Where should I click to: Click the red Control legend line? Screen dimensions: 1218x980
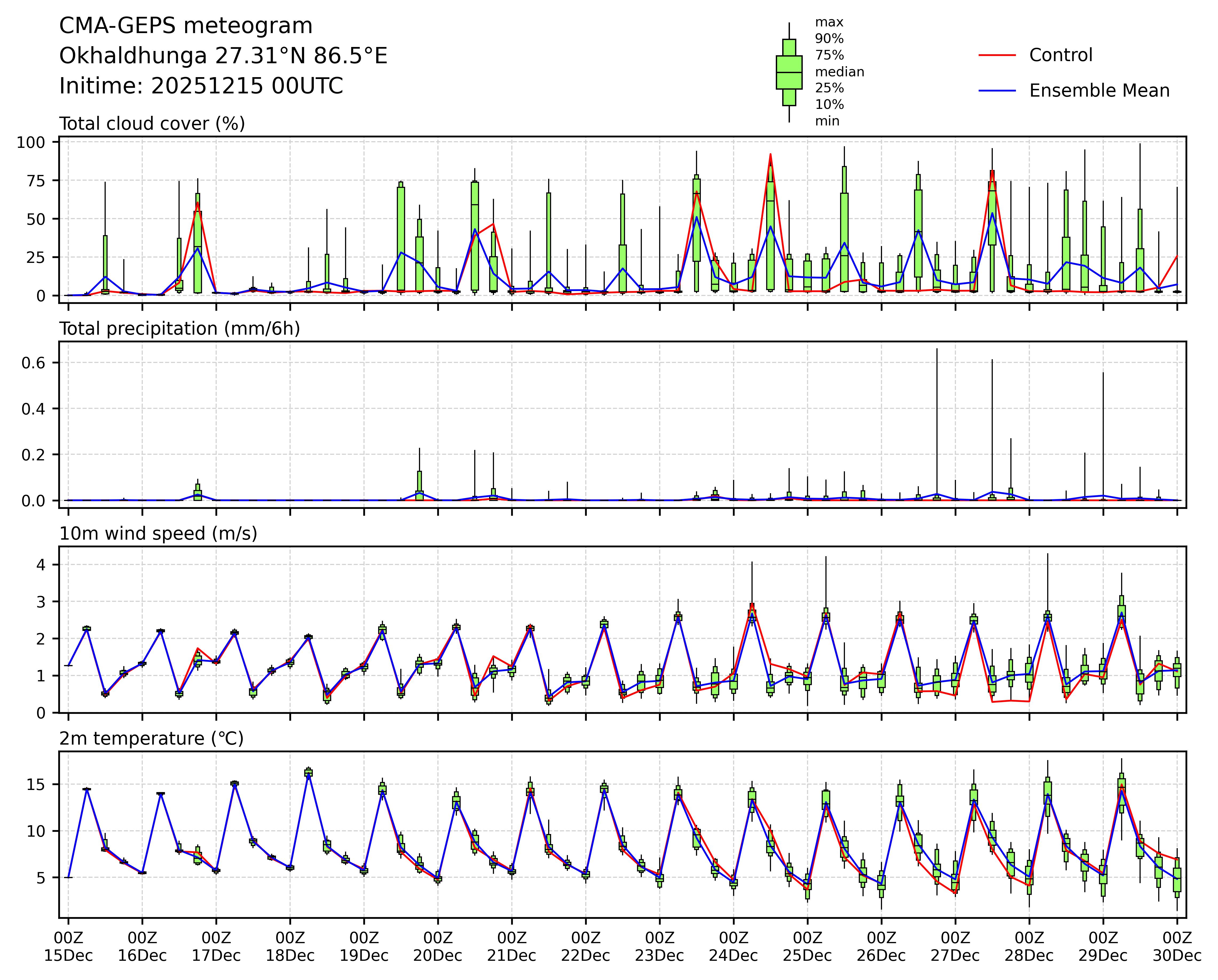point(997,55)
